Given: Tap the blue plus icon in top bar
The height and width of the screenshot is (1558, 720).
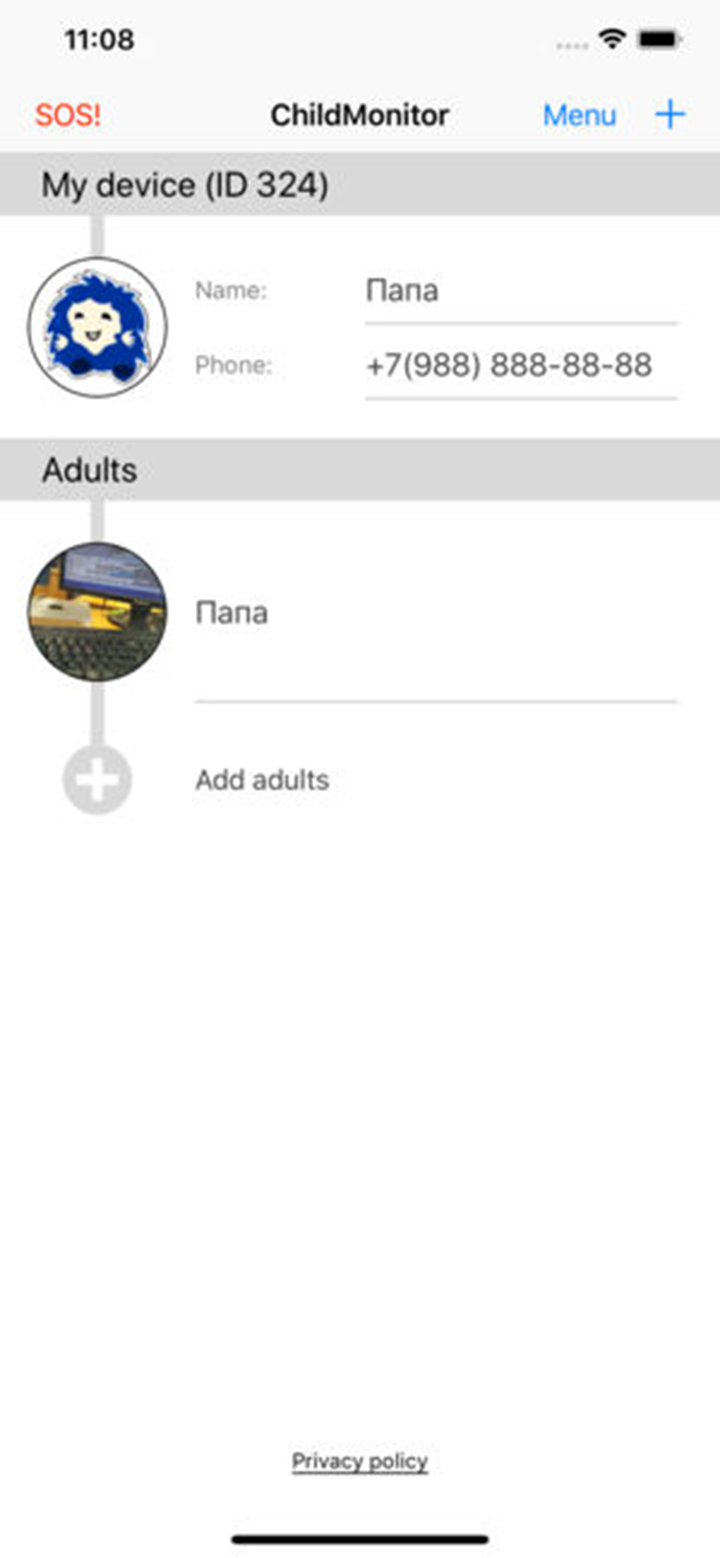Looking at the screenshot, I should [670, 115].
